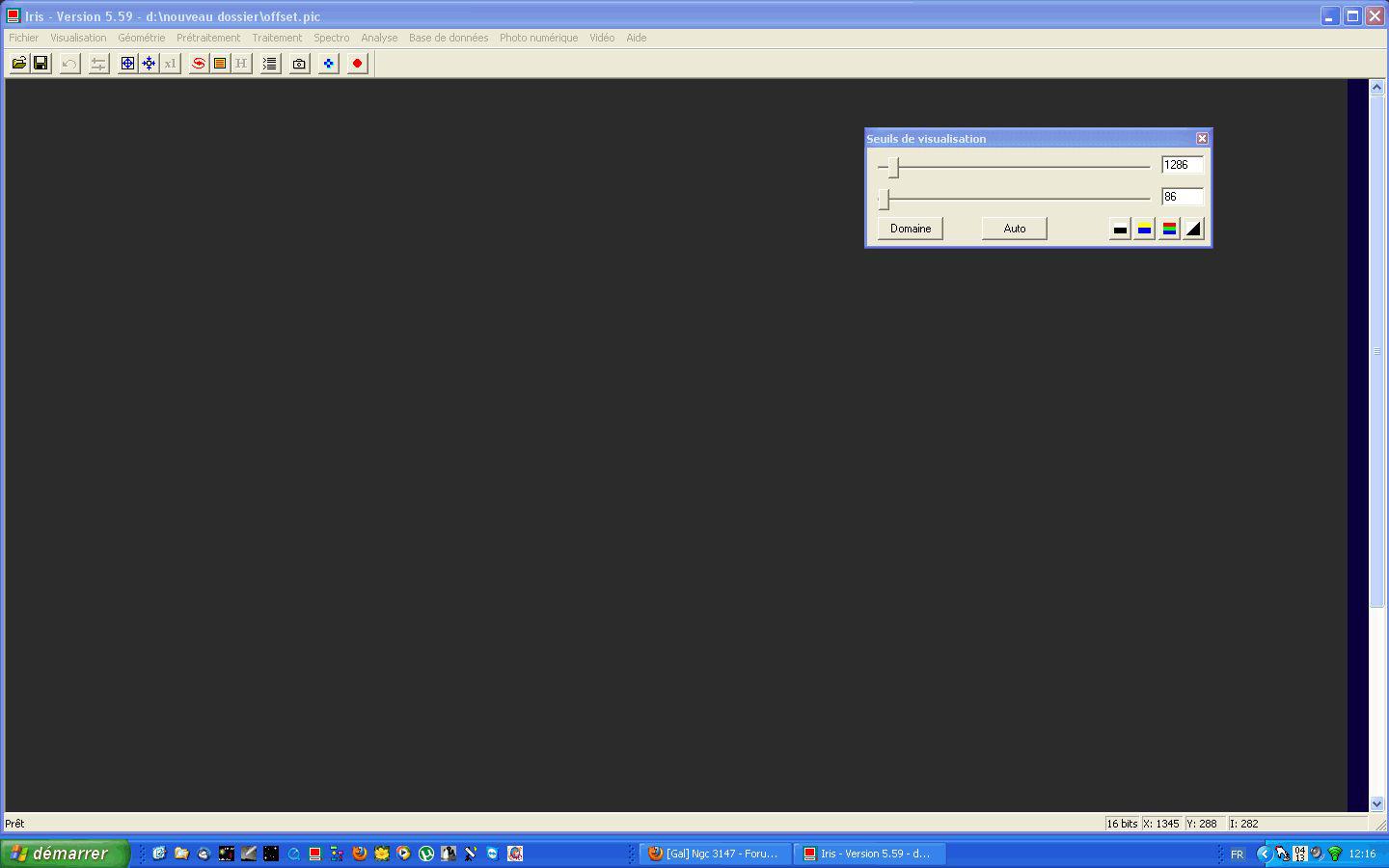1389x868 pixels.
Task: Launch the green uTorrent quick launch icon
Action: pos(425,854)
